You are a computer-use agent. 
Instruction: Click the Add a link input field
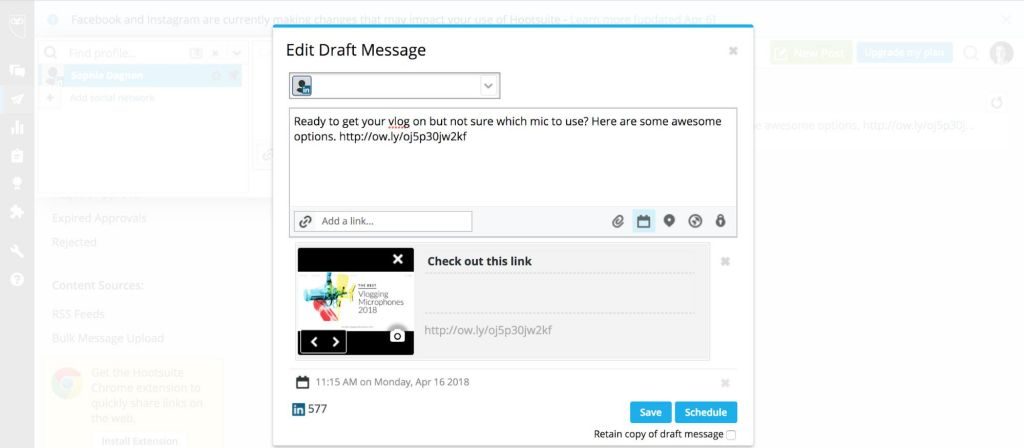pyautogui.click(x=394, y=221)
